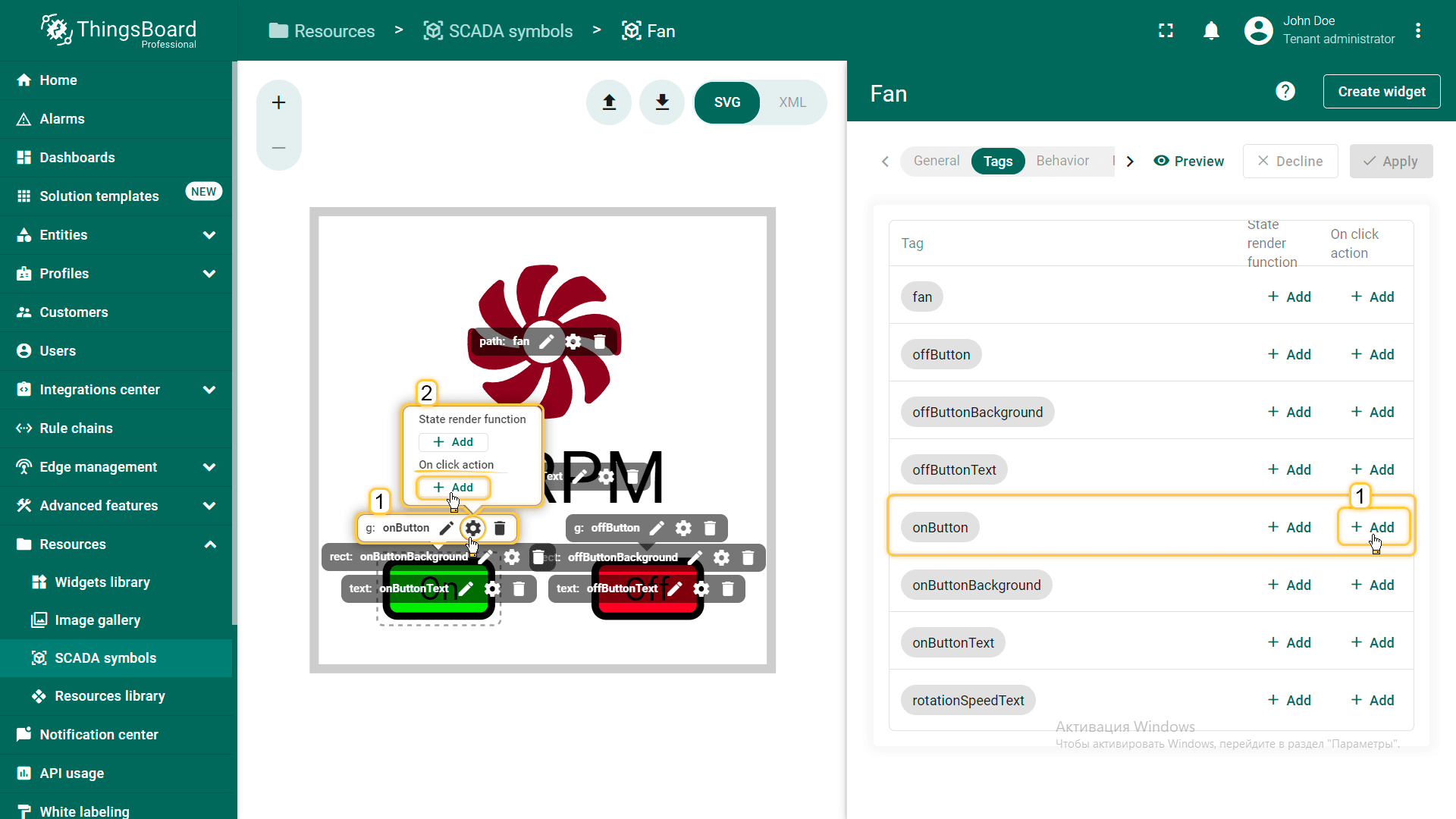Viewport: 1456px width, 819px height.
Task: Click Preview eye button
Action: [1188, 161]
